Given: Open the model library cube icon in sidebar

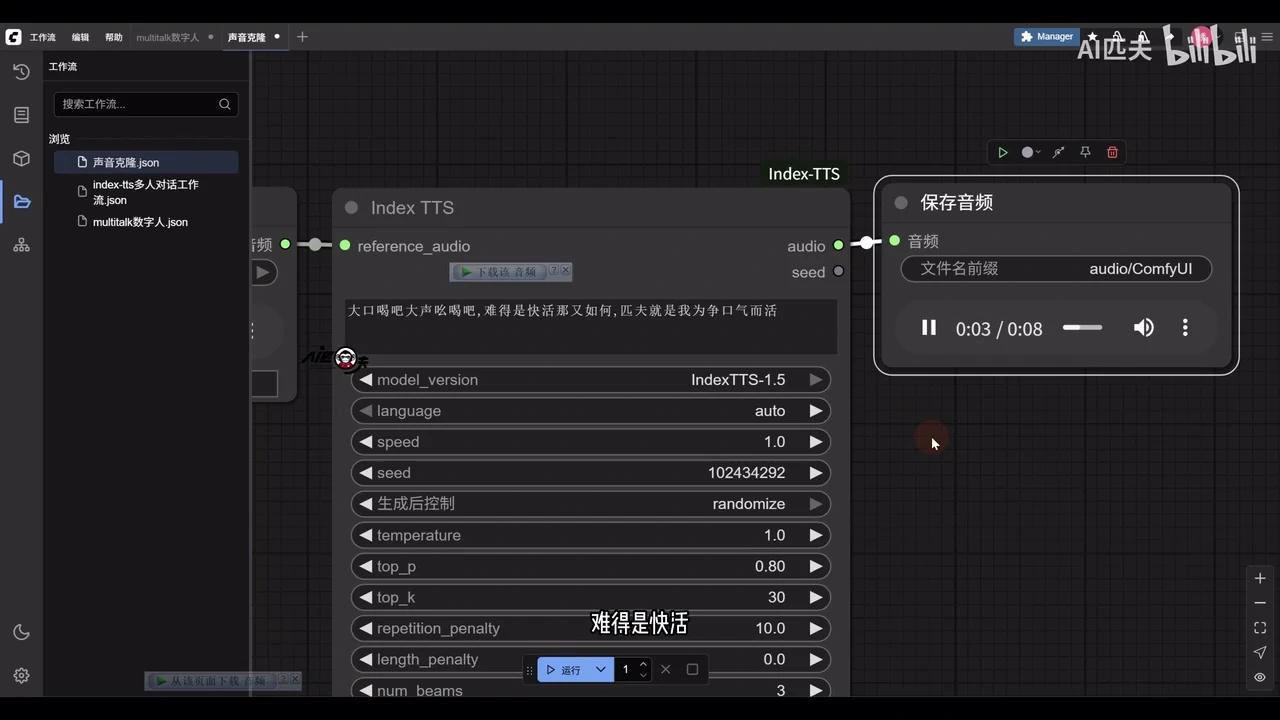Looking at the screenshot, I should click(x=22, y=158).
